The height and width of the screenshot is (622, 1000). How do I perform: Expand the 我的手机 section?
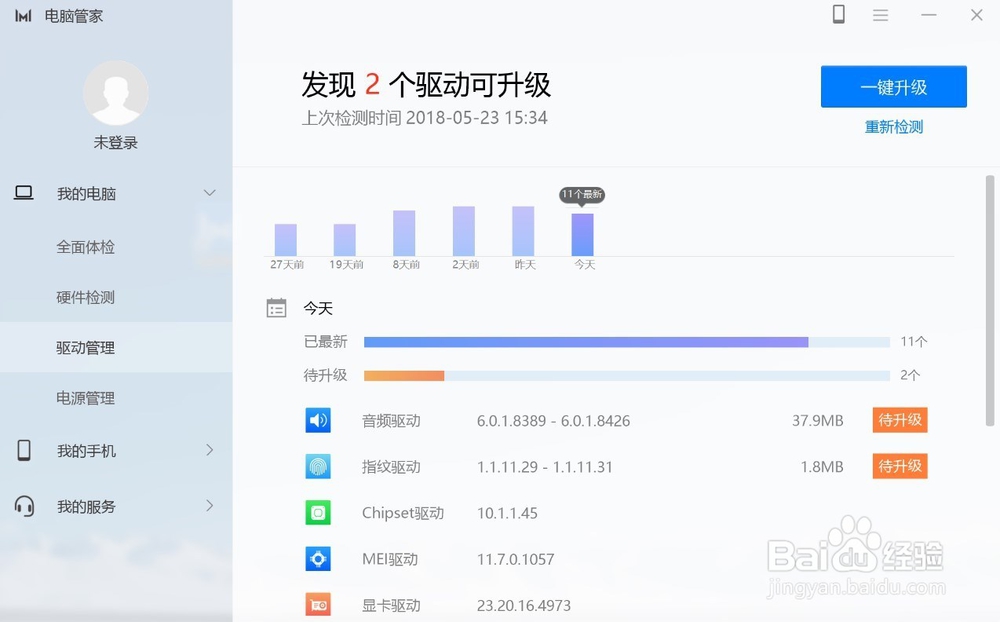(210, 450)
